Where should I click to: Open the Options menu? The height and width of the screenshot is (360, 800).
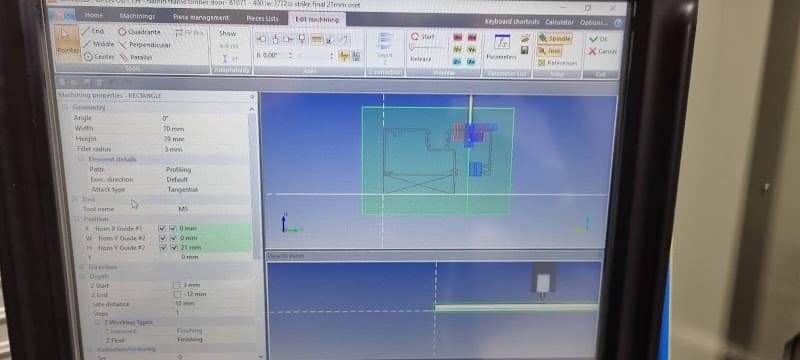click(x=593, y=22)
